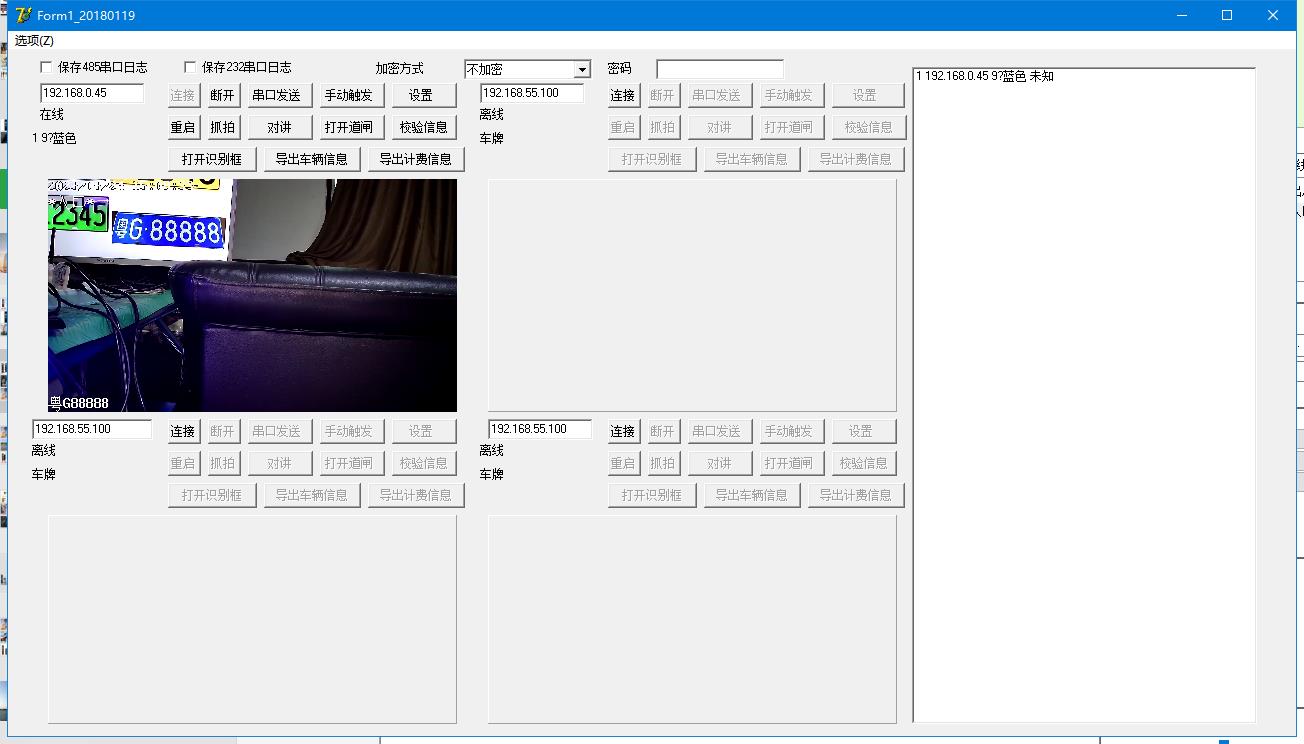The image size is (1304, 744).
Task: Enable the 保存485串口日志 checkbox
Action: point(46,67)
